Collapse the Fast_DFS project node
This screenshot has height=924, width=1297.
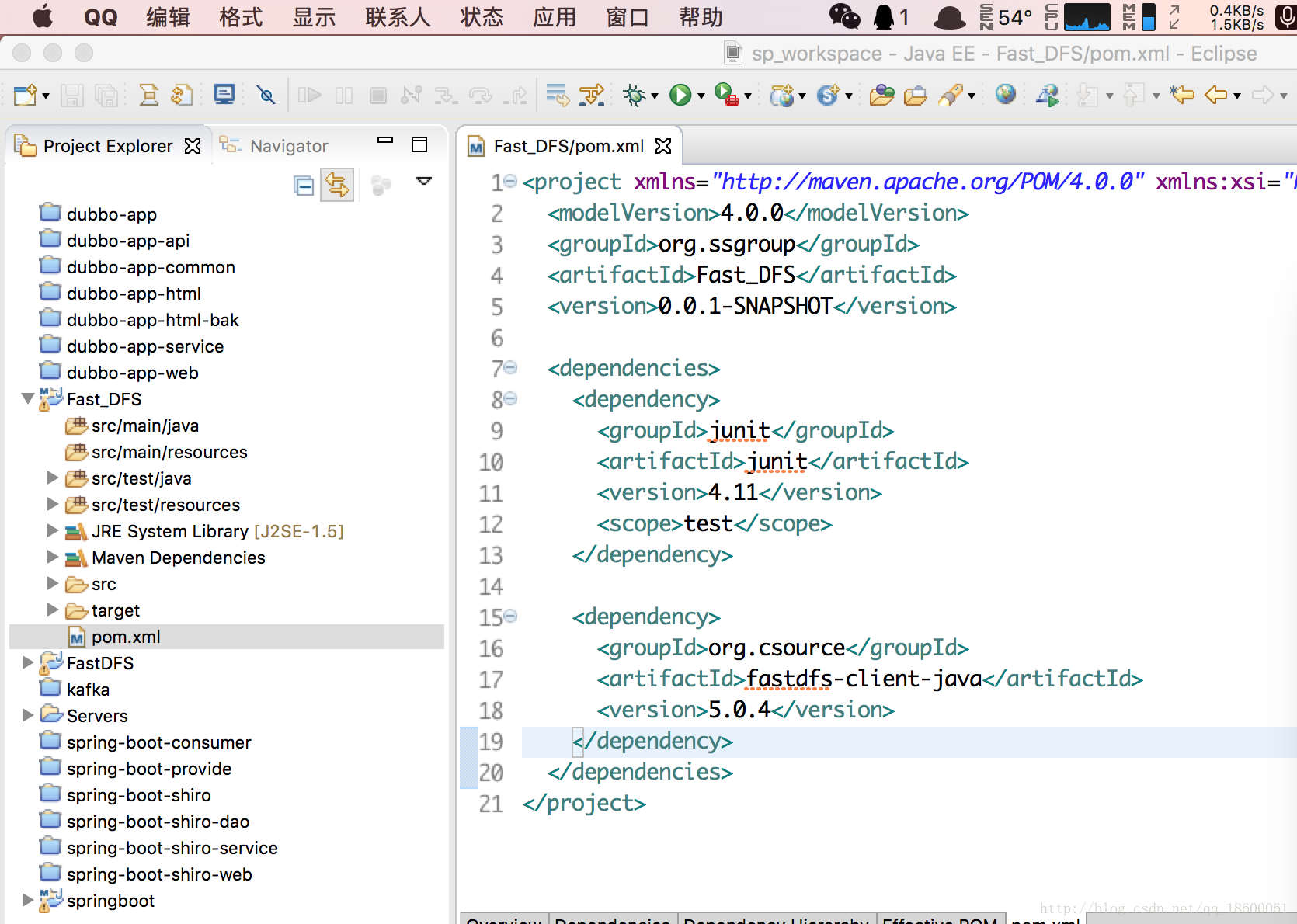point(28,399)
